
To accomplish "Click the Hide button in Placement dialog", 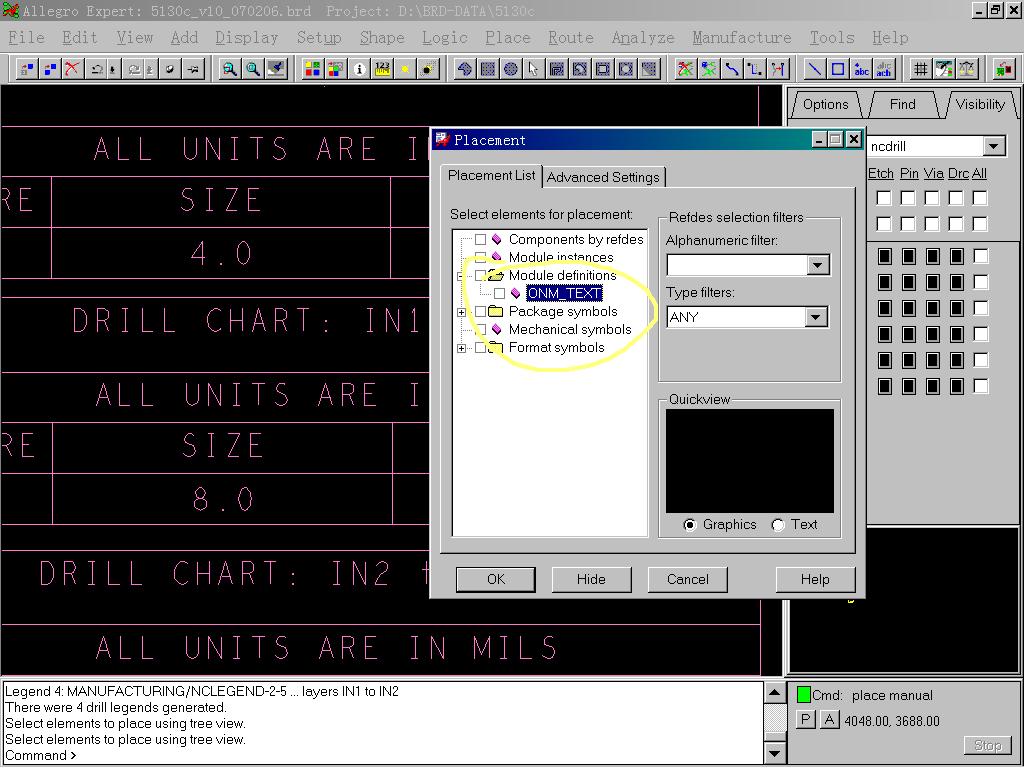I will pyautogui.click(x=591, y=579).
